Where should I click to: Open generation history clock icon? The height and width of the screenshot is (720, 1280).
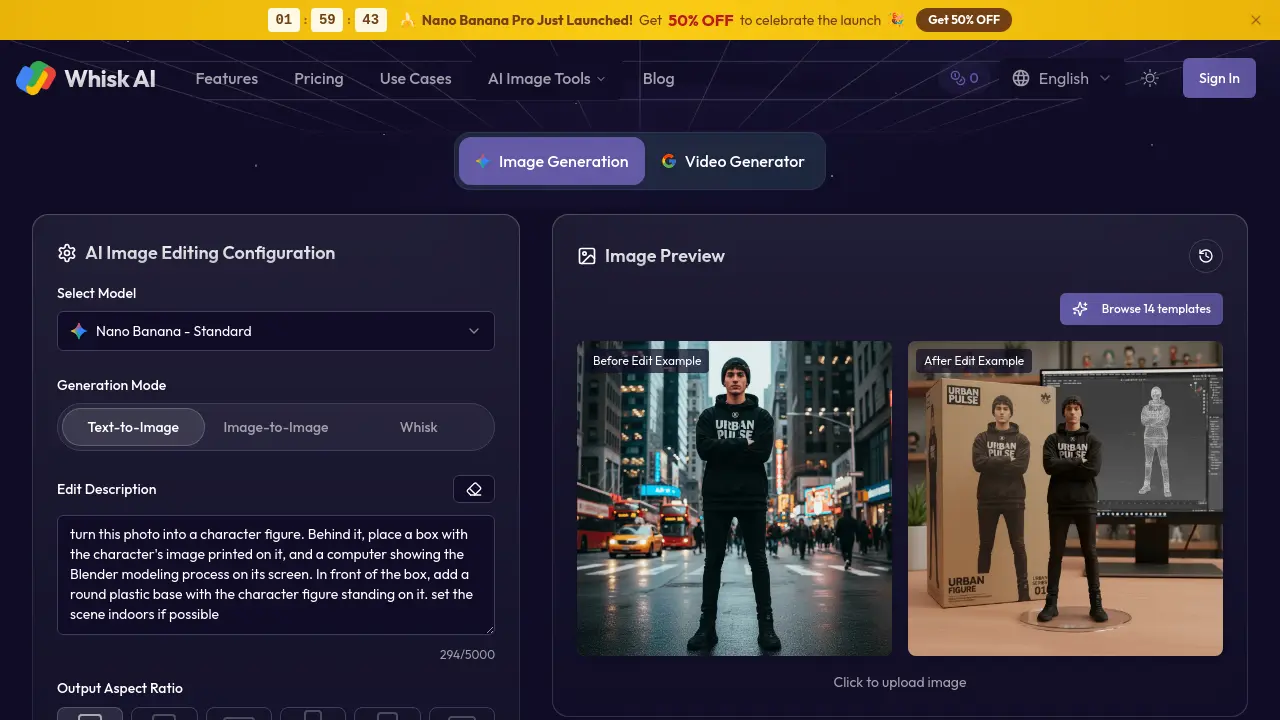[1206, 256]
